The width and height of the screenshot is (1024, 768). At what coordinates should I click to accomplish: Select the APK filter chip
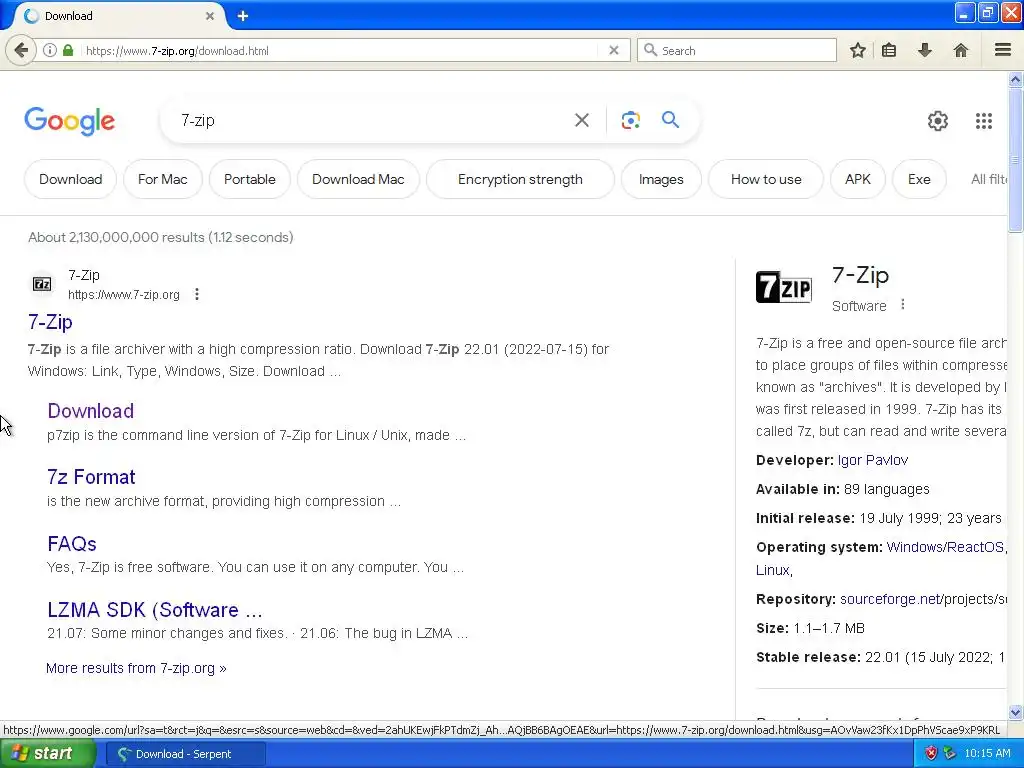click(857, 179)
